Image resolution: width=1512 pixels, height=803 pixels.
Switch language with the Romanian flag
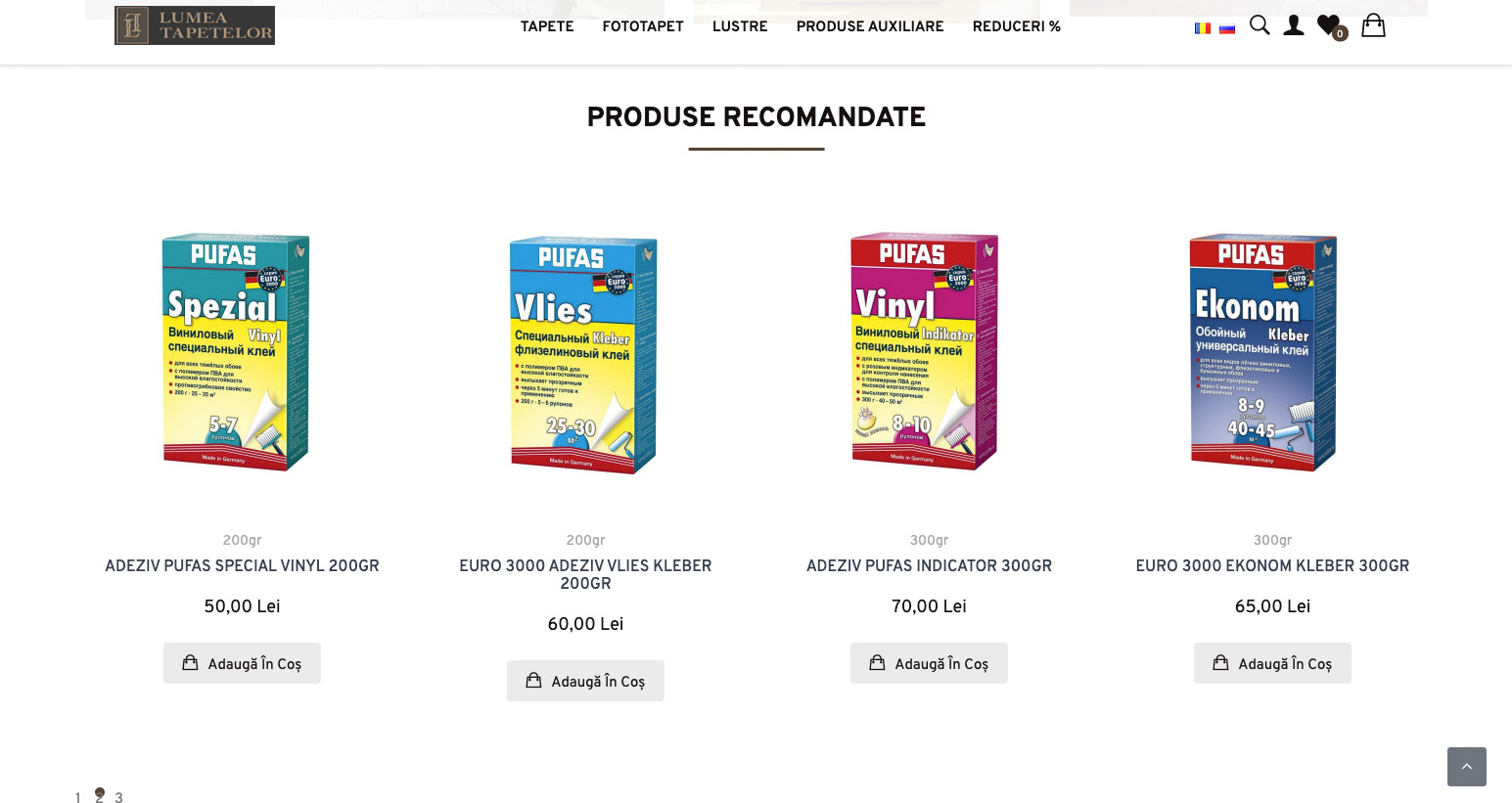pyautogui.click(x=1203, y=28)
